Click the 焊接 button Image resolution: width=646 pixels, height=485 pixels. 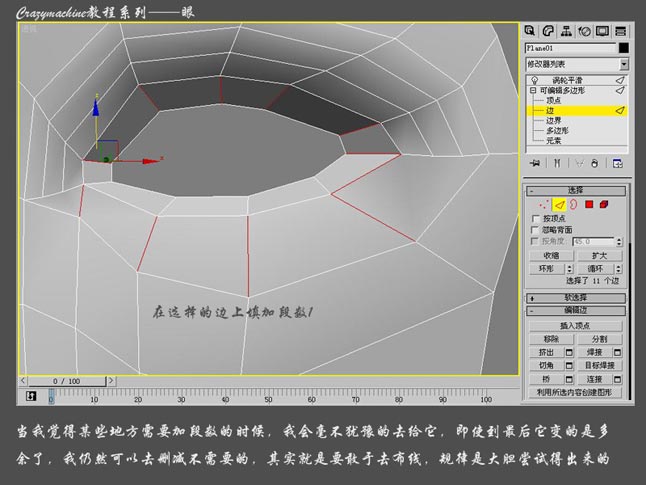coord(595,353)
